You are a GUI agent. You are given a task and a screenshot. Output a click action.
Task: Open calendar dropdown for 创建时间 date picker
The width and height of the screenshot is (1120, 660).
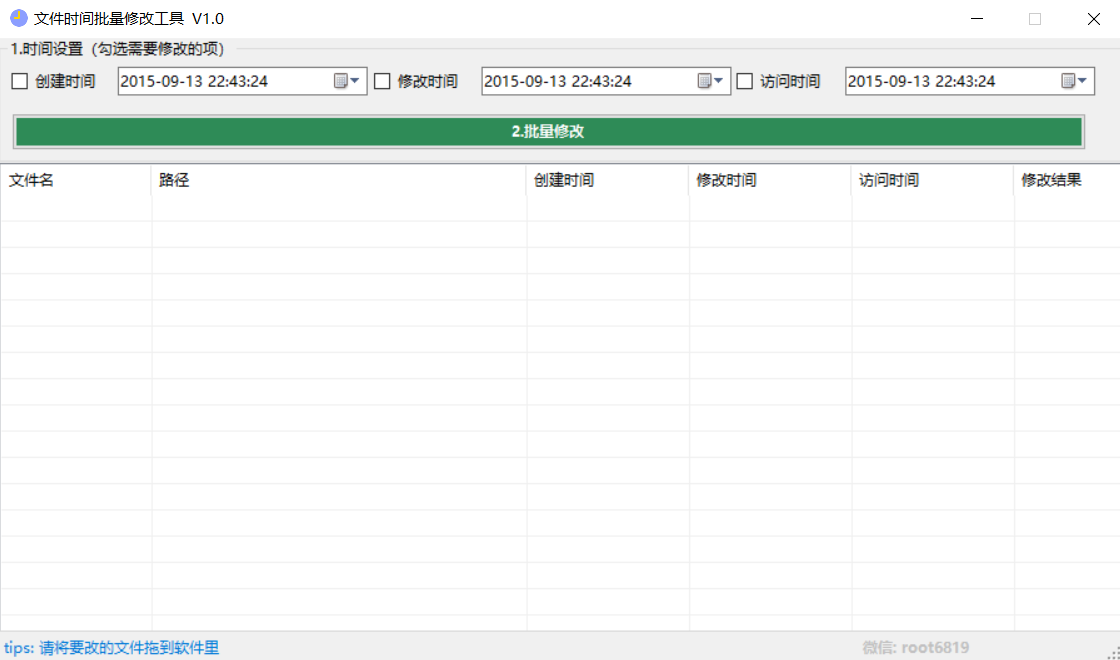point(347,81)
